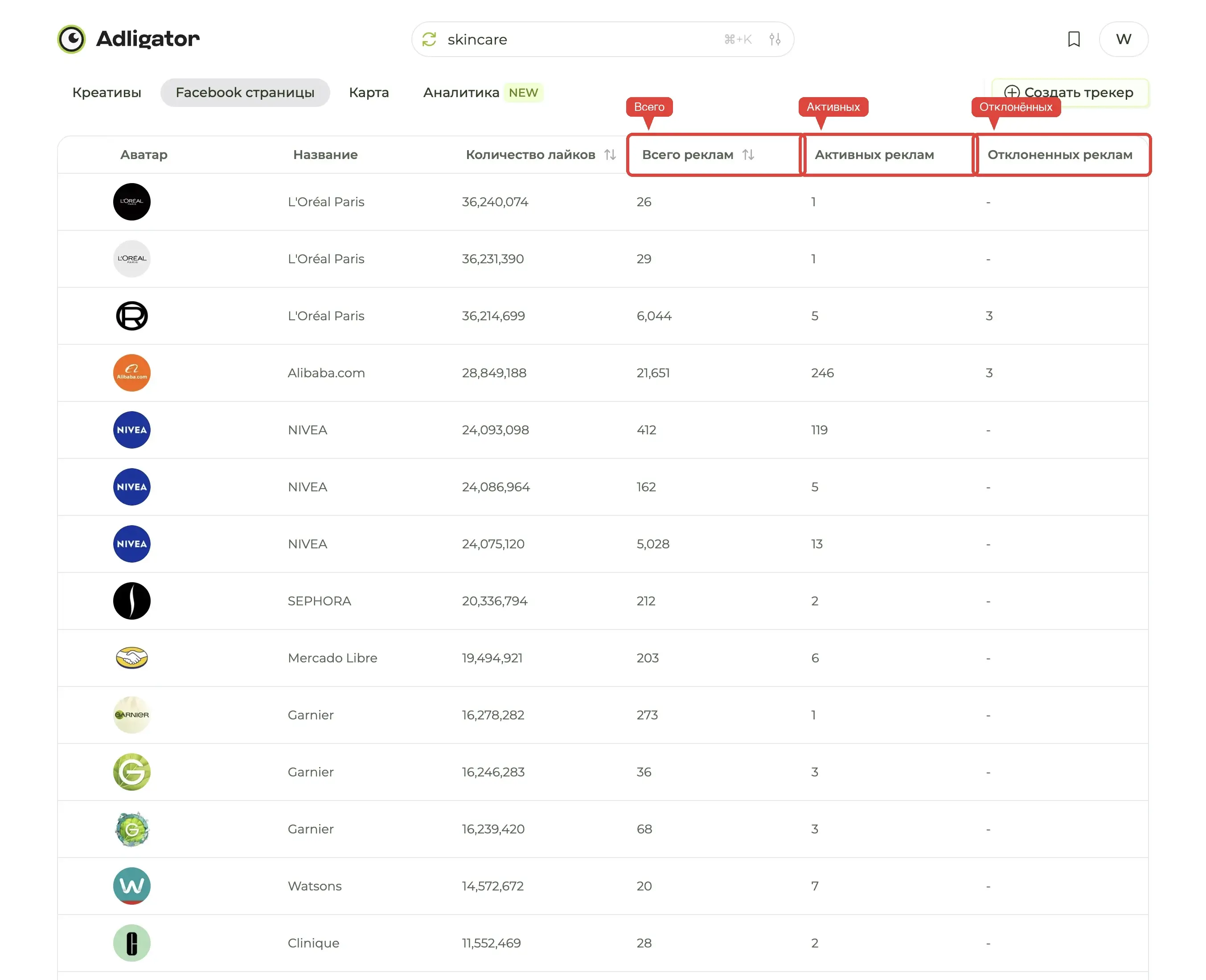Click Garnier avatar in the 16,278,282 row
Screen dimensions: 1206x980
point(131,715)
